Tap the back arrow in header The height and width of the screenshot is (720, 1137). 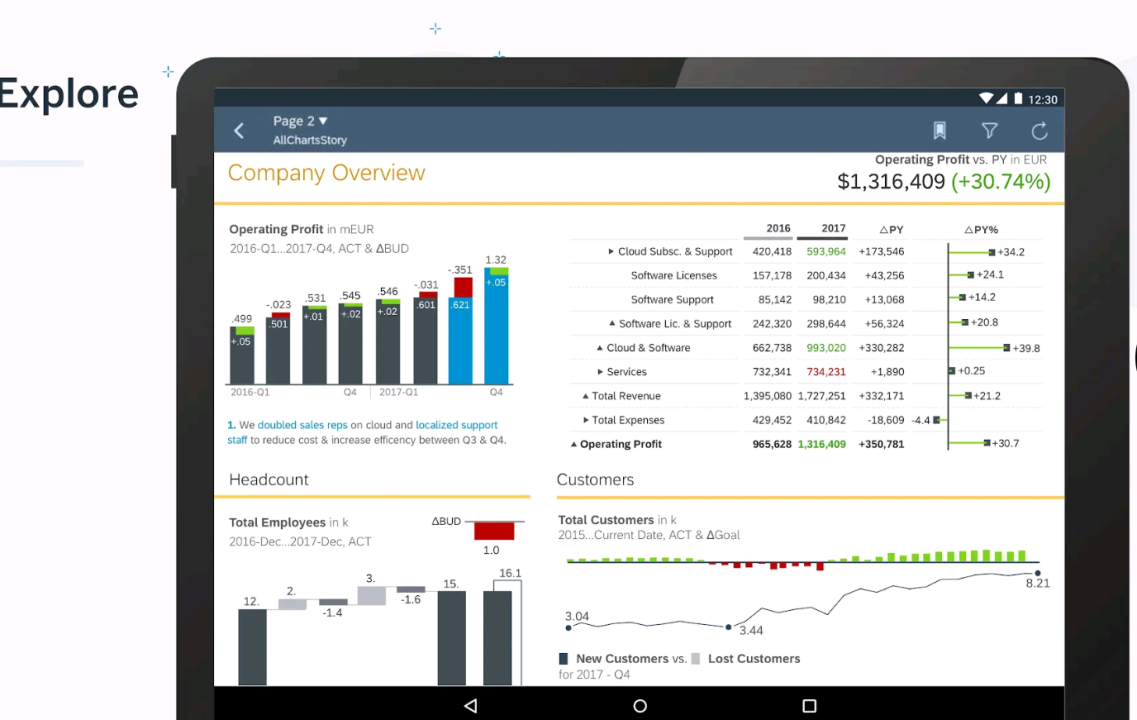click(239, 131)
